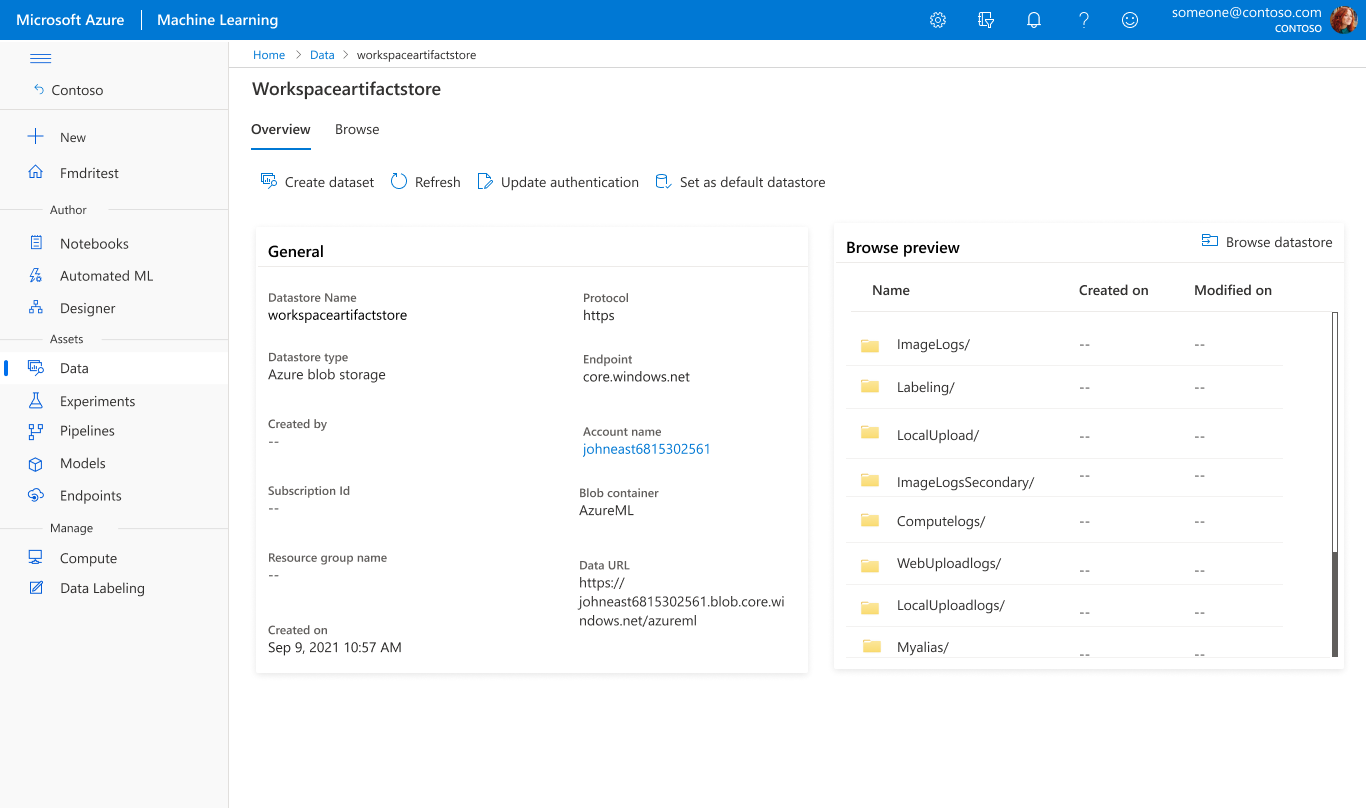Switch to the Overview tab
The height and width of the screenshot is (808, 1366).
point(281,130)
